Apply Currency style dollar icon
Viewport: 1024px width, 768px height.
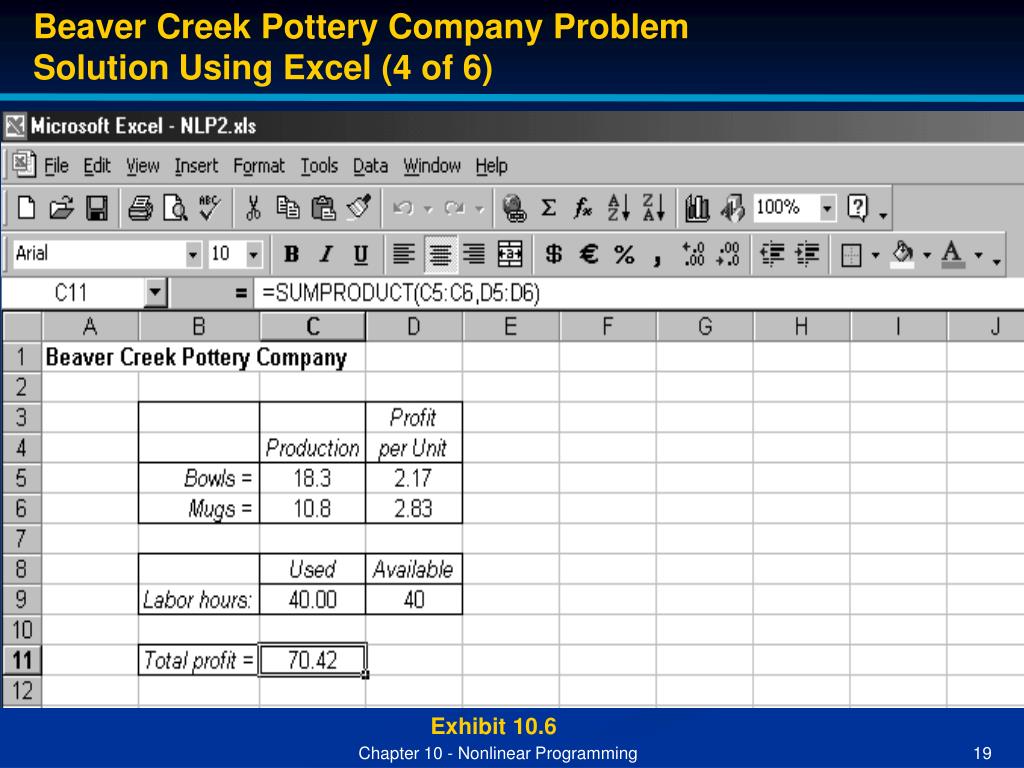coord(554,254)
